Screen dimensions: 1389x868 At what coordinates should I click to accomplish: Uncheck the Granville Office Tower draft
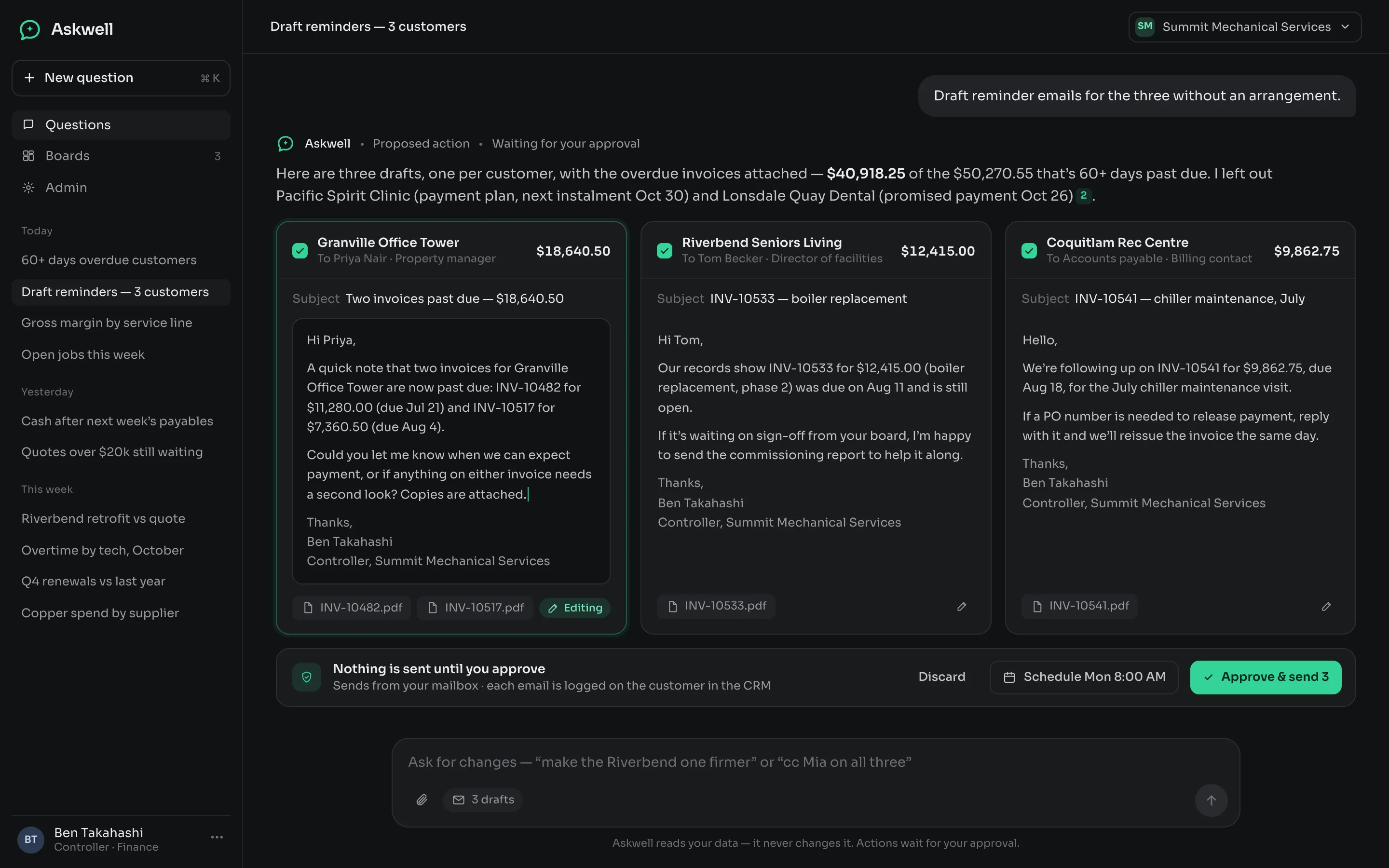coord(300,251)
